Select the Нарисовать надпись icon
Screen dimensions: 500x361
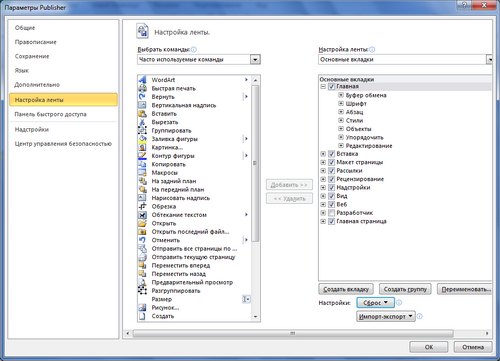point(142,198)
